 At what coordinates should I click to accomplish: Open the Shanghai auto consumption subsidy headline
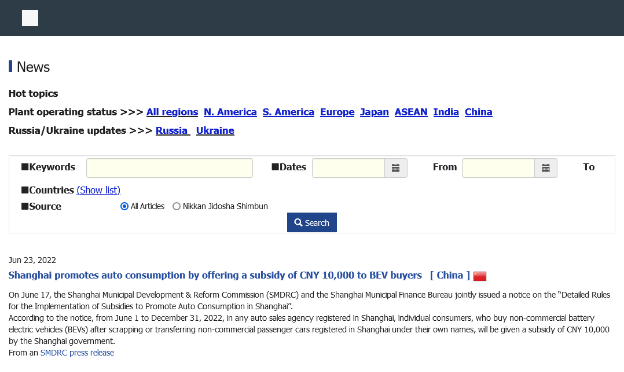coord(215,275)
